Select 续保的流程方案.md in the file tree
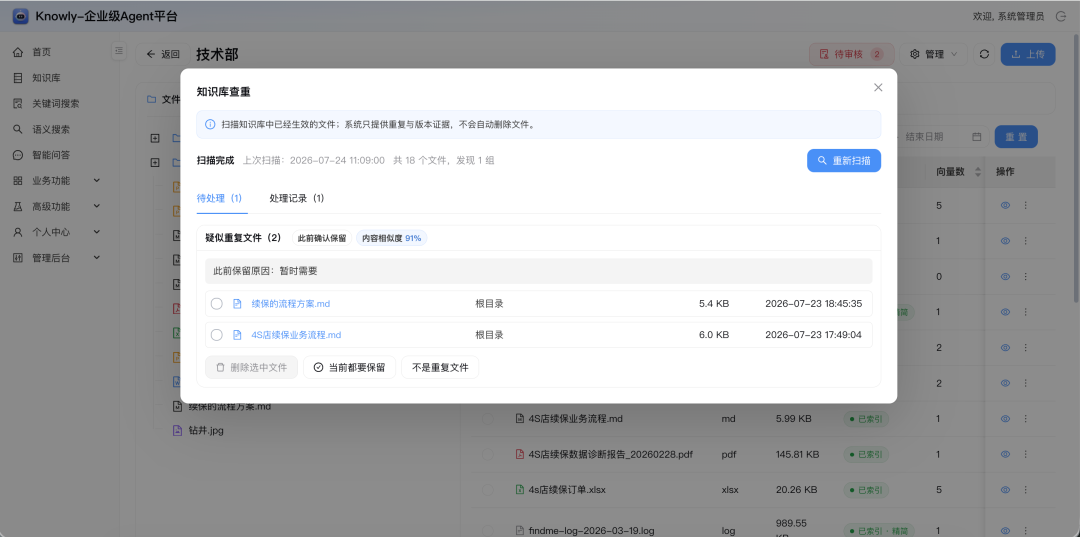 230,406
